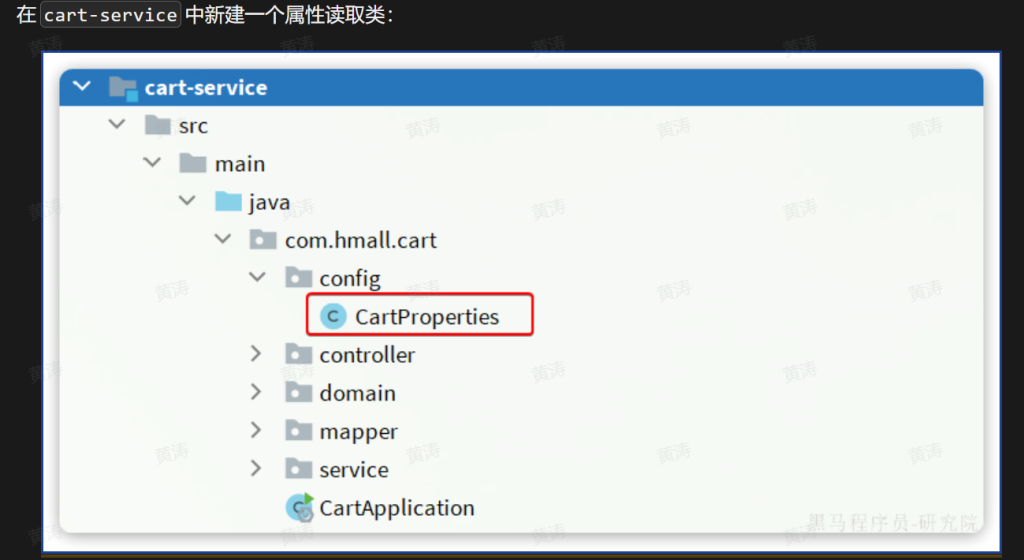Click the main folder icon
This screenshot has width=1024, height=560.
193,163
